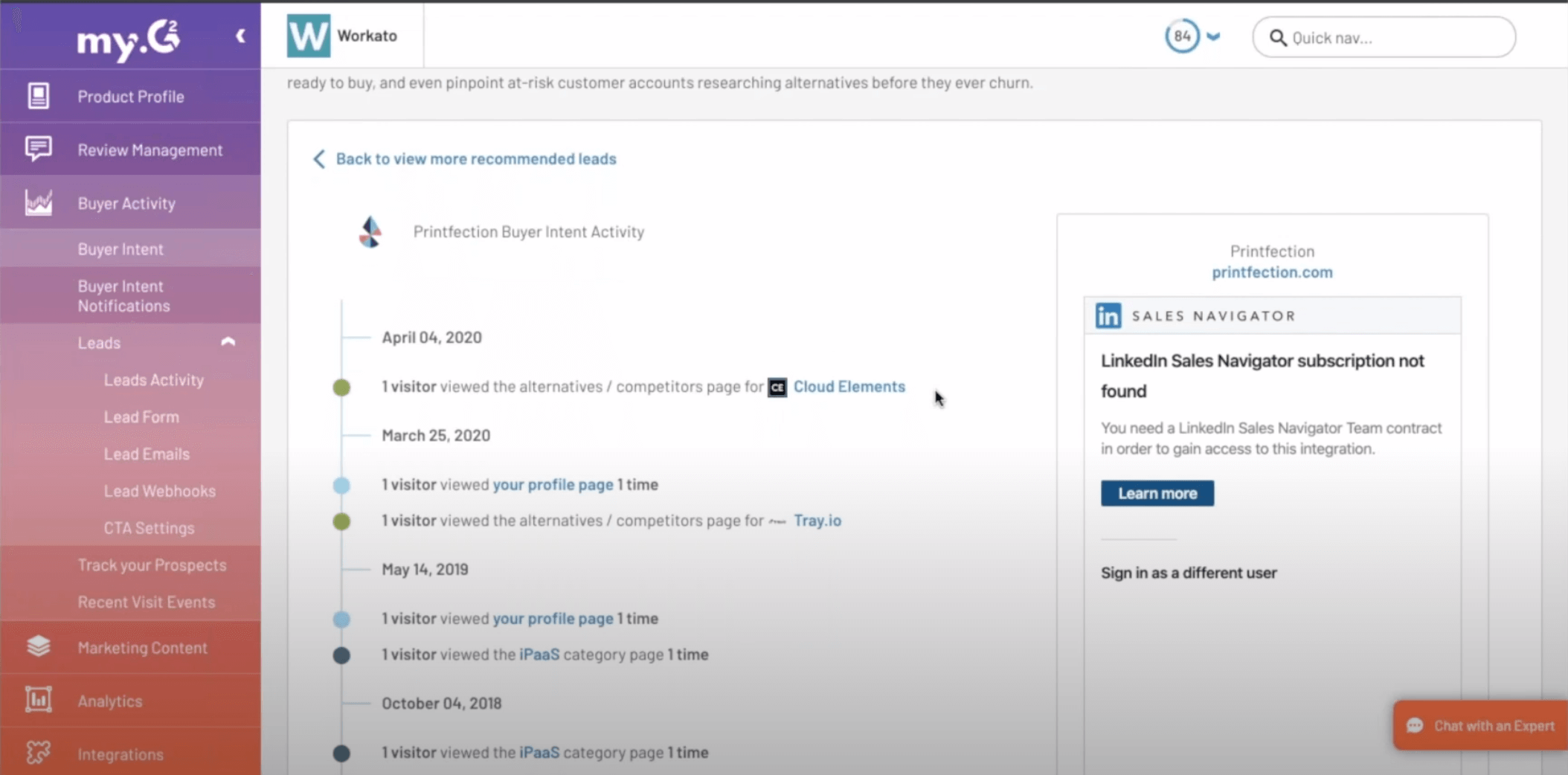This screenshot has height=775, width=1568.
Task: Select Sign in as a different user
Action: click(x=1189, y=573)
